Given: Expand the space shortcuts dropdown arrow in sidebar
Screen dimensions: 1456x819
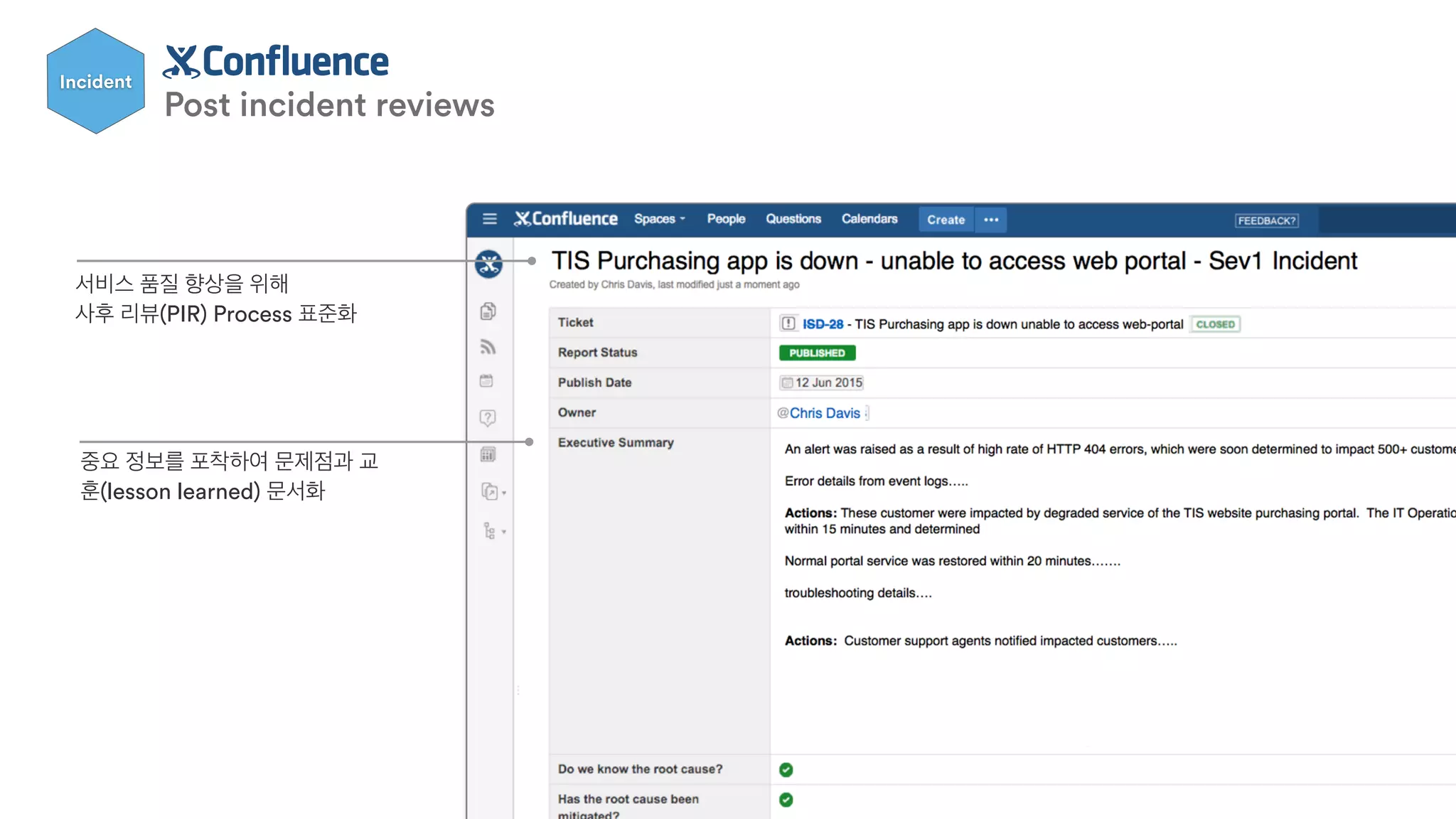Looking at the screenshot, I should click(x=504, y=493).
